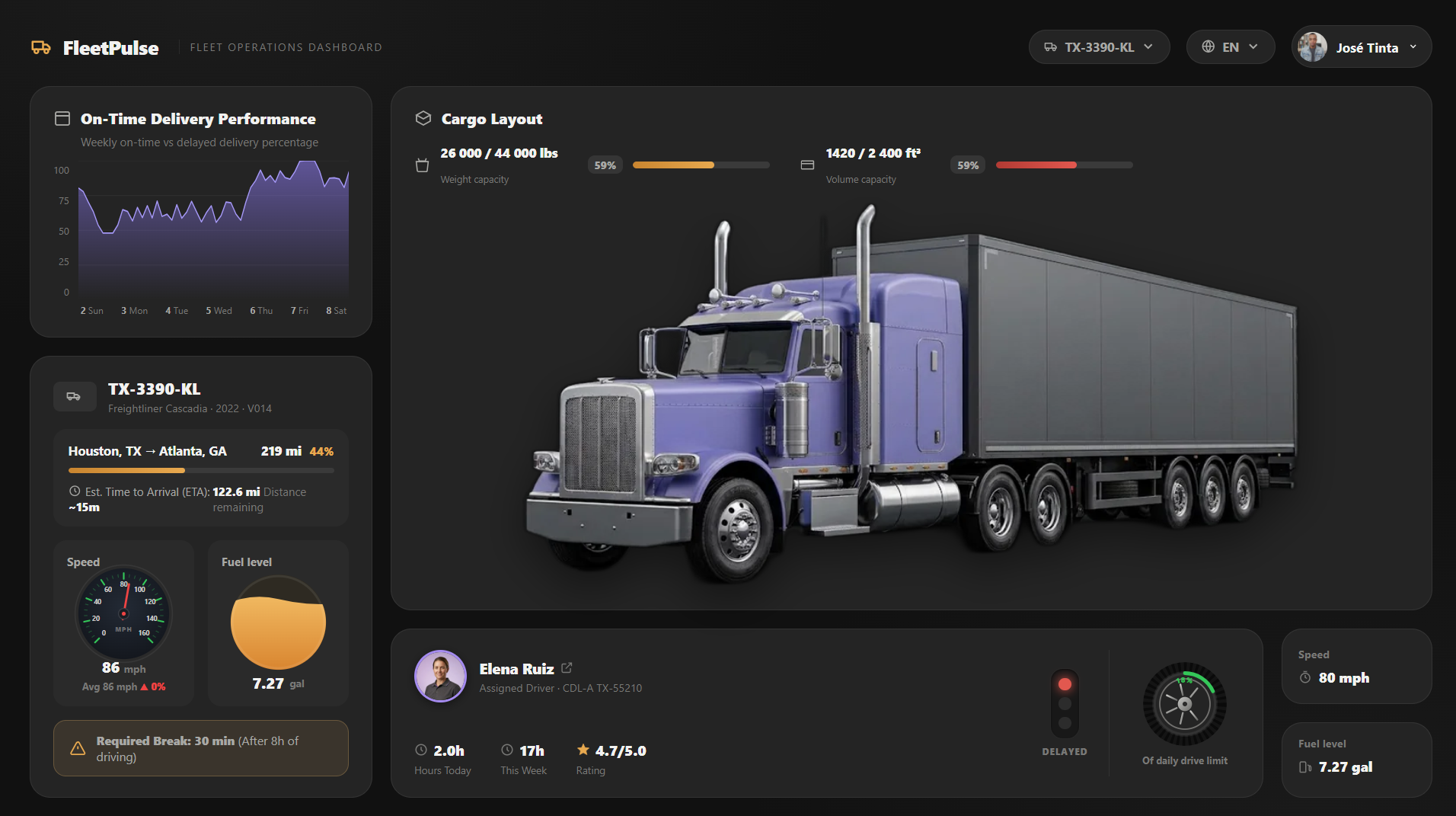
Task: Click the Hours Today clock icon
Action: click(x=421, y=750)
